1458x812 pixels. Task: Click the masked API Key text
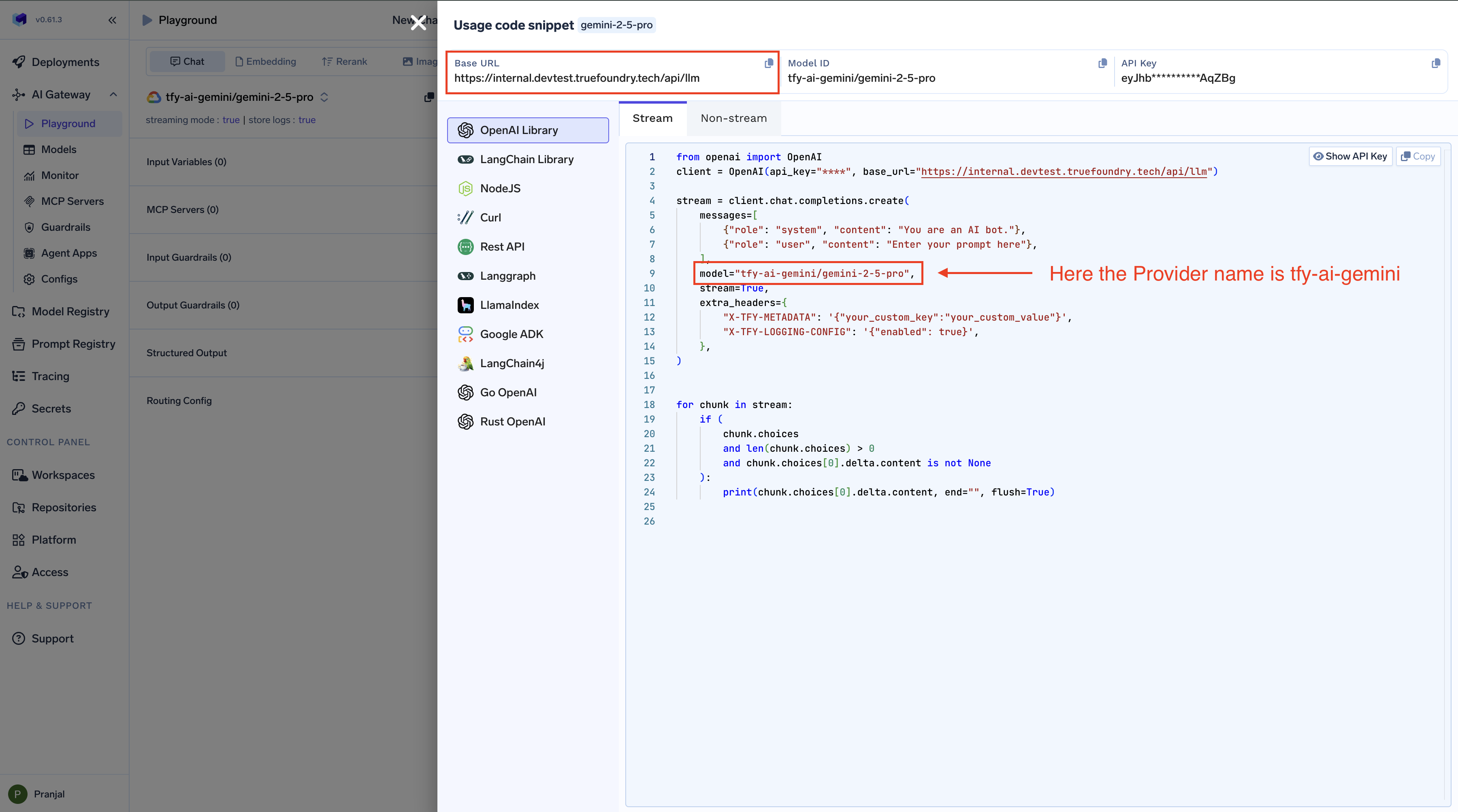[1178, 78]
